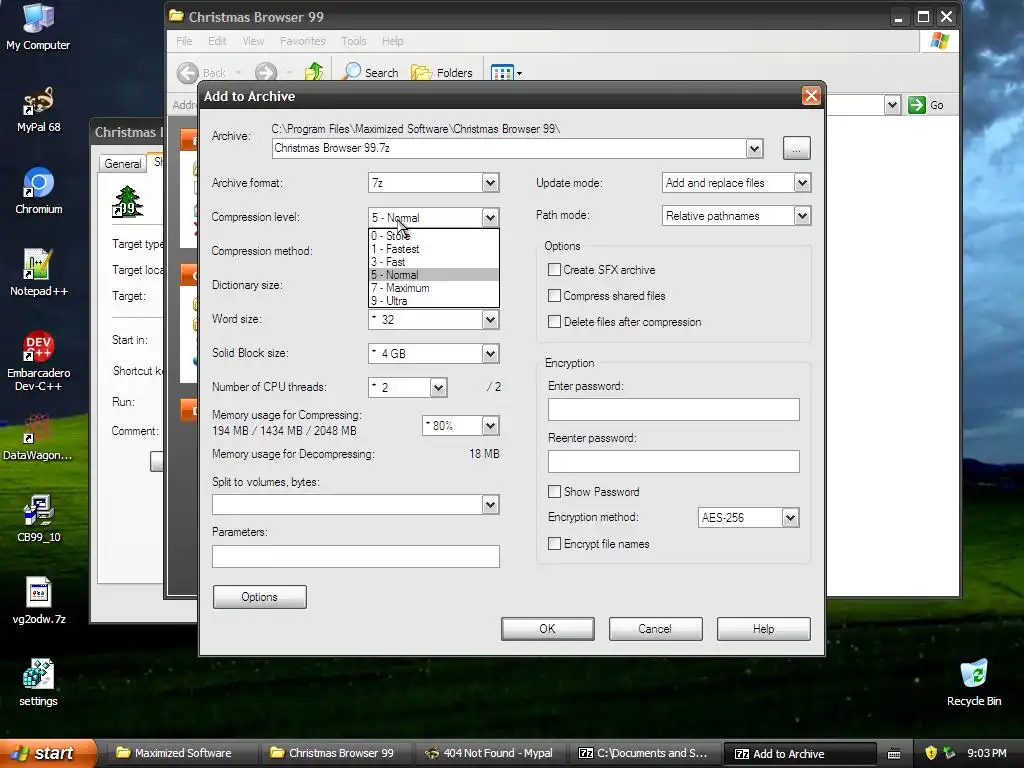This screenshot has width=1024, height=768.
Task: Open the Word size dropdown
Action: [x=490, y=319]
